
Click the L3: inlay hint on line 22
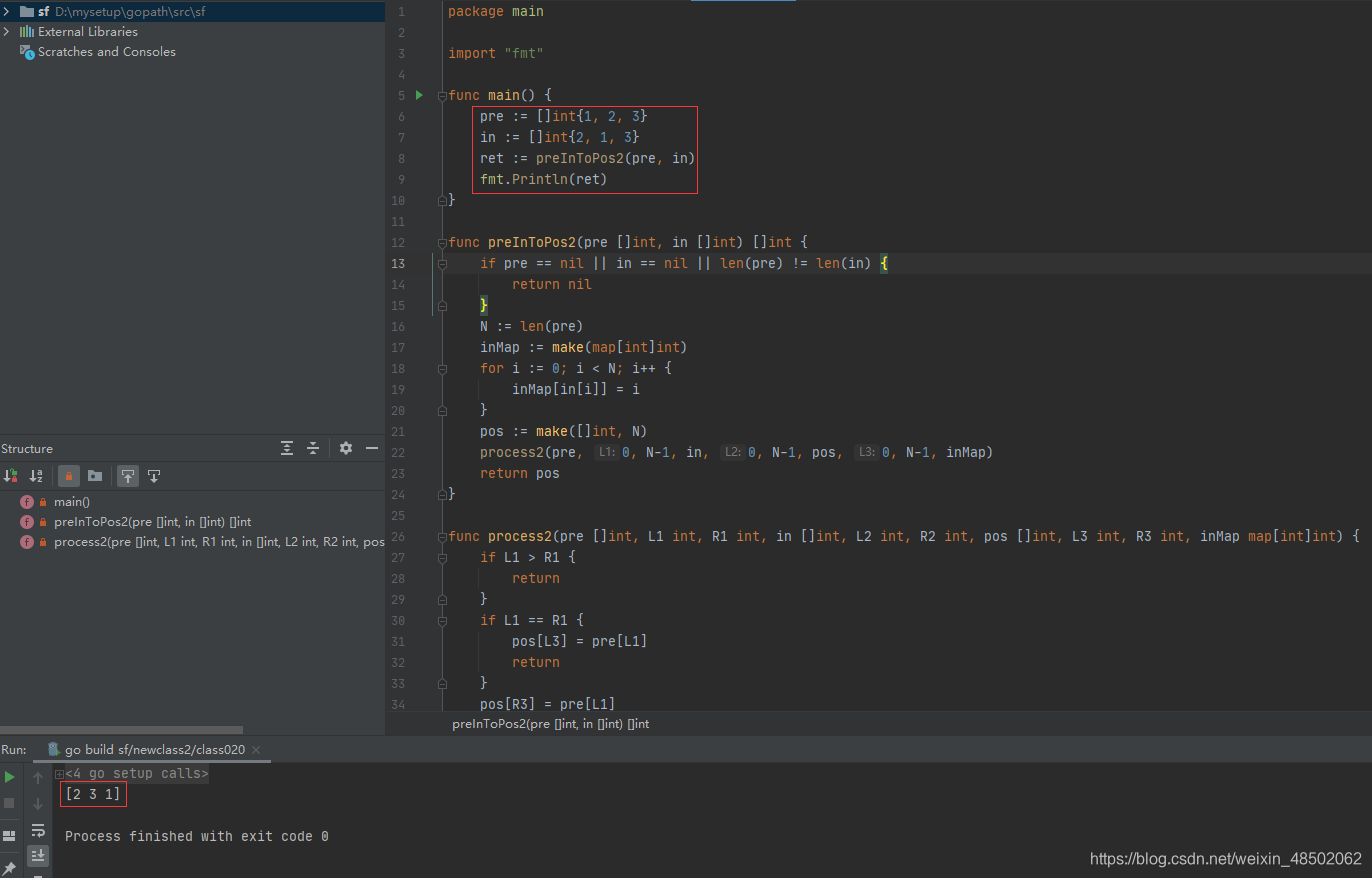(x=866, y=453)
